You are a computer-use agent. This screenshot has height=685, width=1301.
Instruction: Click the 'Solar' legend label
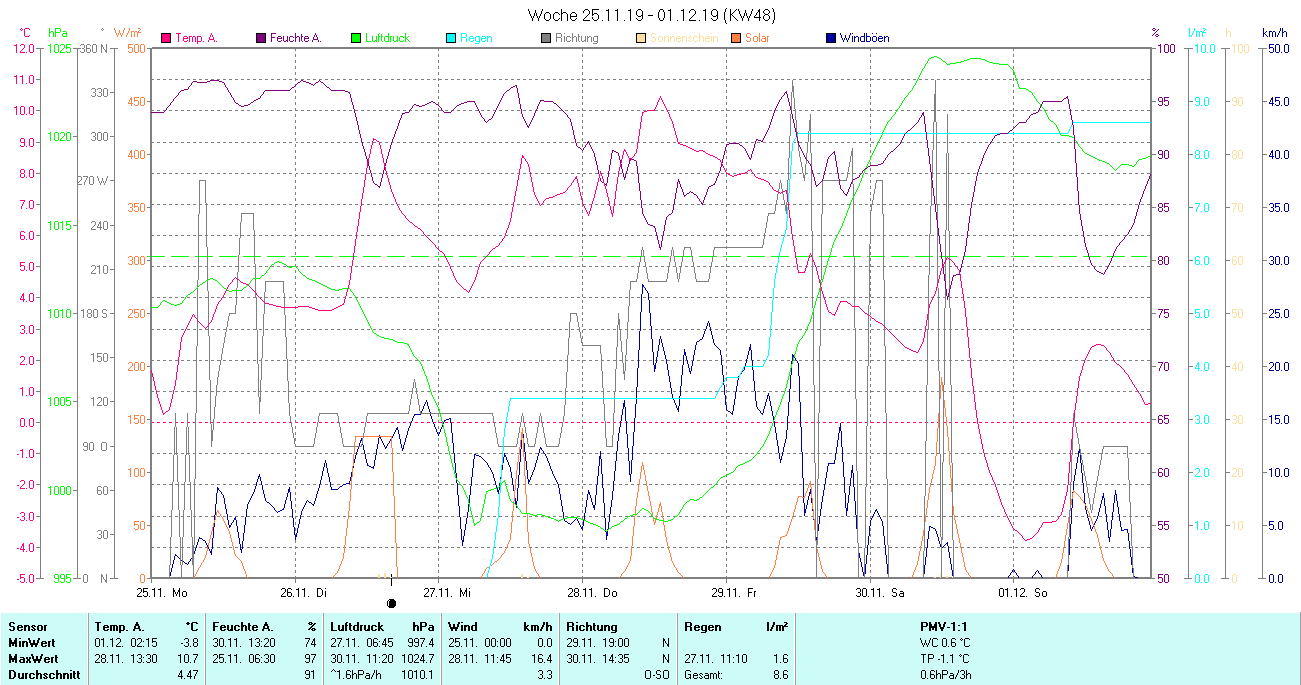[758, 38]
